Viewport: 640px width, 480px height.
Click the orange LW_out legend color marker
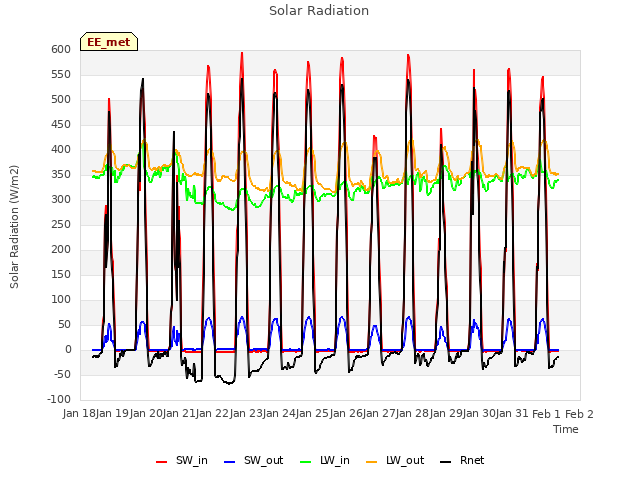point(372,462)
